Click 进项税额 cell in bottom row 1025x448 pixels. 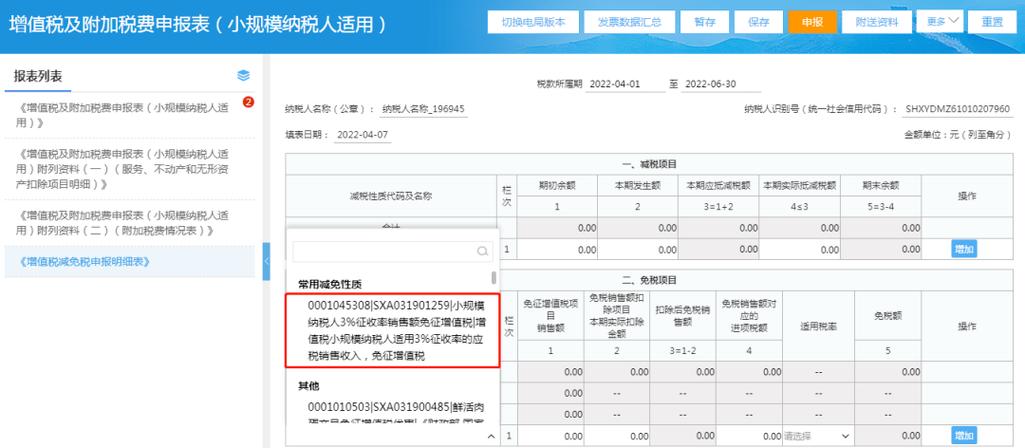click(749, 436)
